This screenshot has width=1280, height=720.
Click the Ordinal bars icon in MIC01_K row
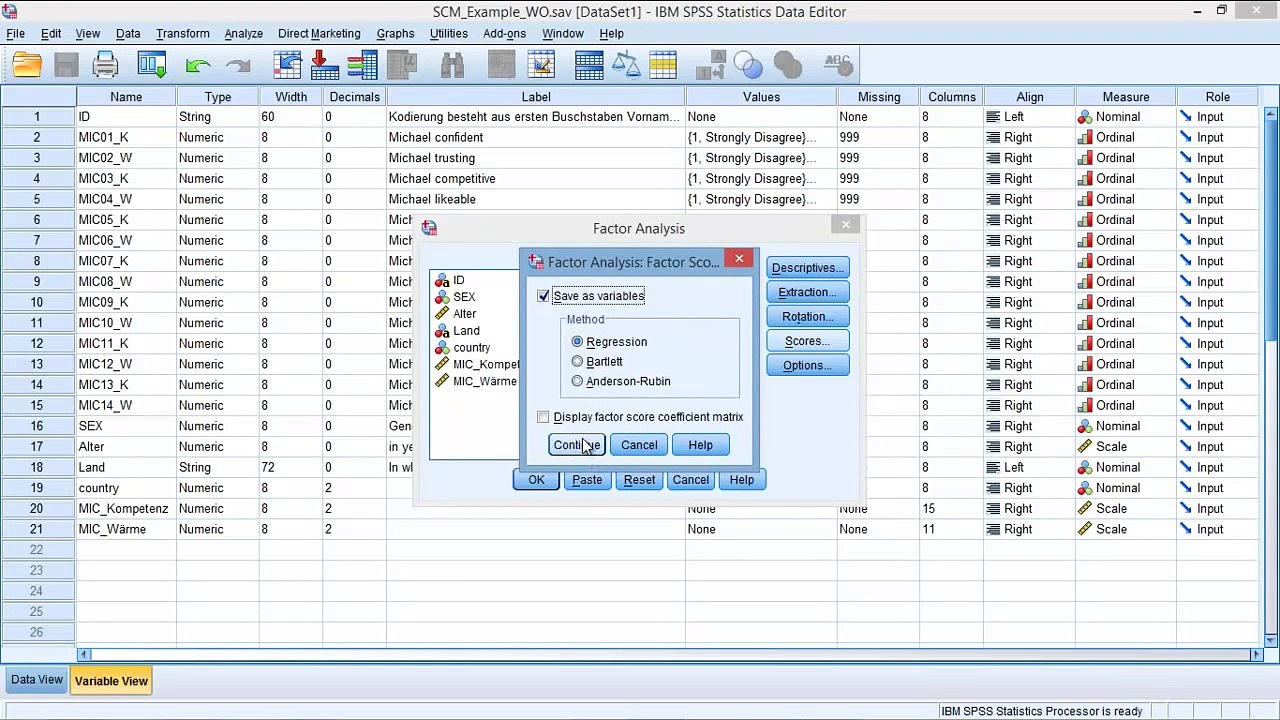1084,137
